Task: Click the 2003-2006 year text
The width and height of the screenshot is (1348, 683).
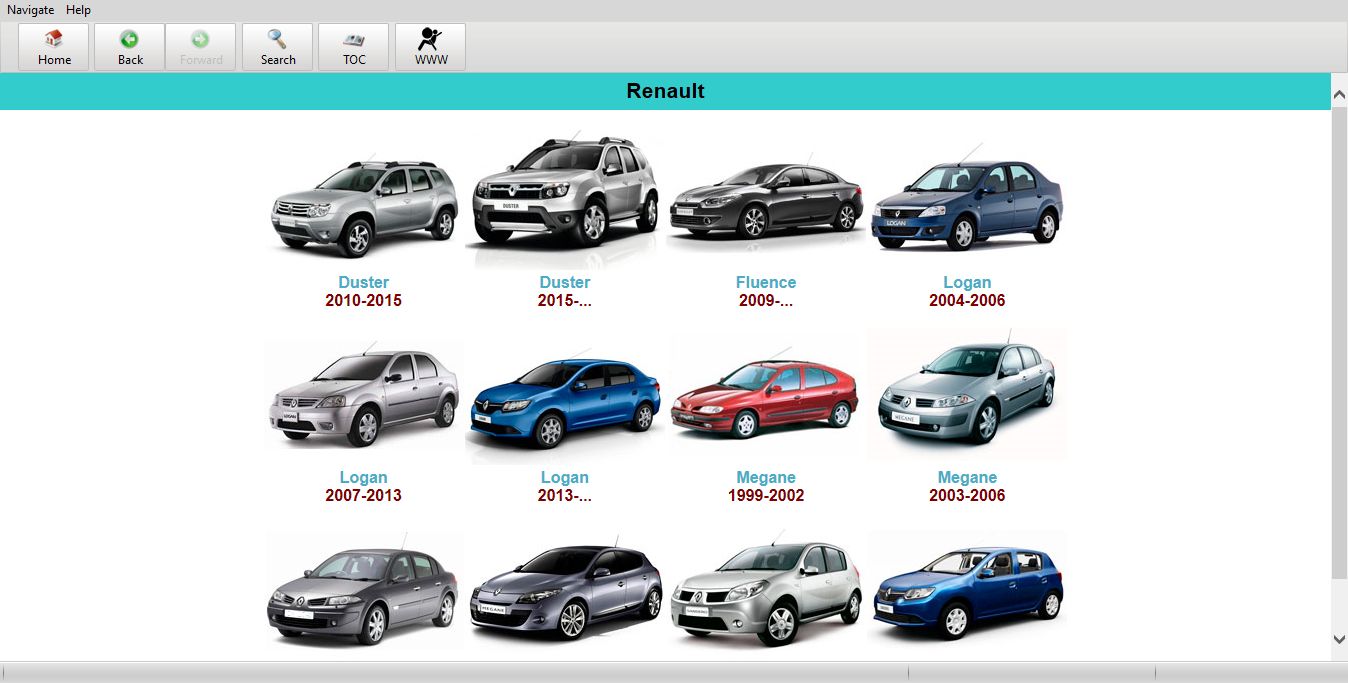Action: (967, 495)
